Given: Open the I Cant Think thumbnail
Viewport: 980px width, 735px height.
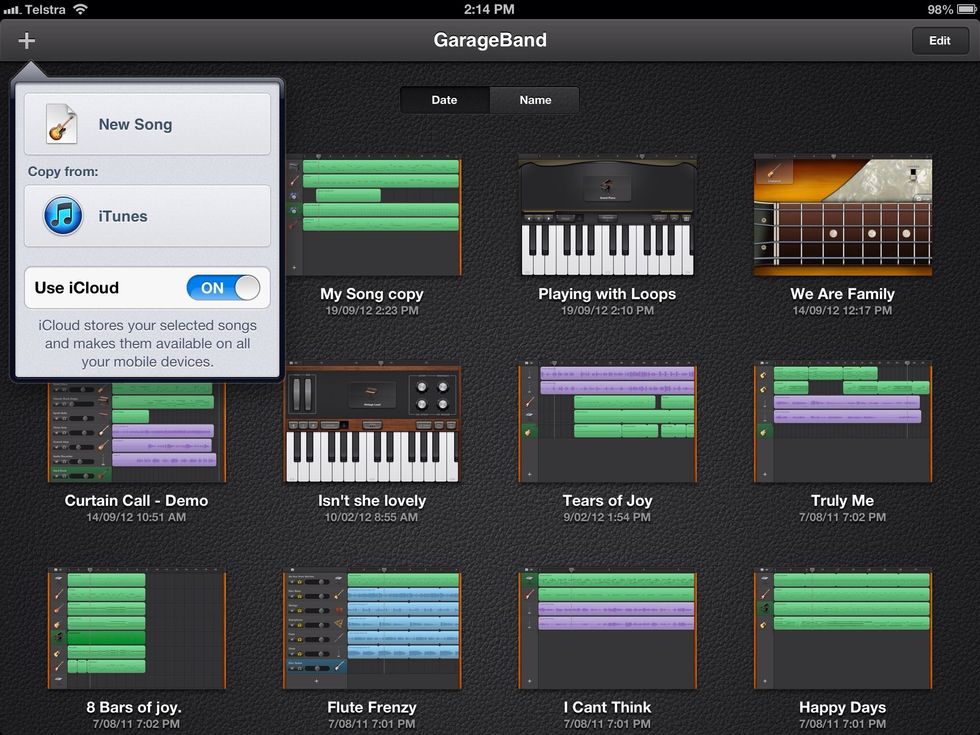Looking at the screenshot, I should click(x=607, y=629).
